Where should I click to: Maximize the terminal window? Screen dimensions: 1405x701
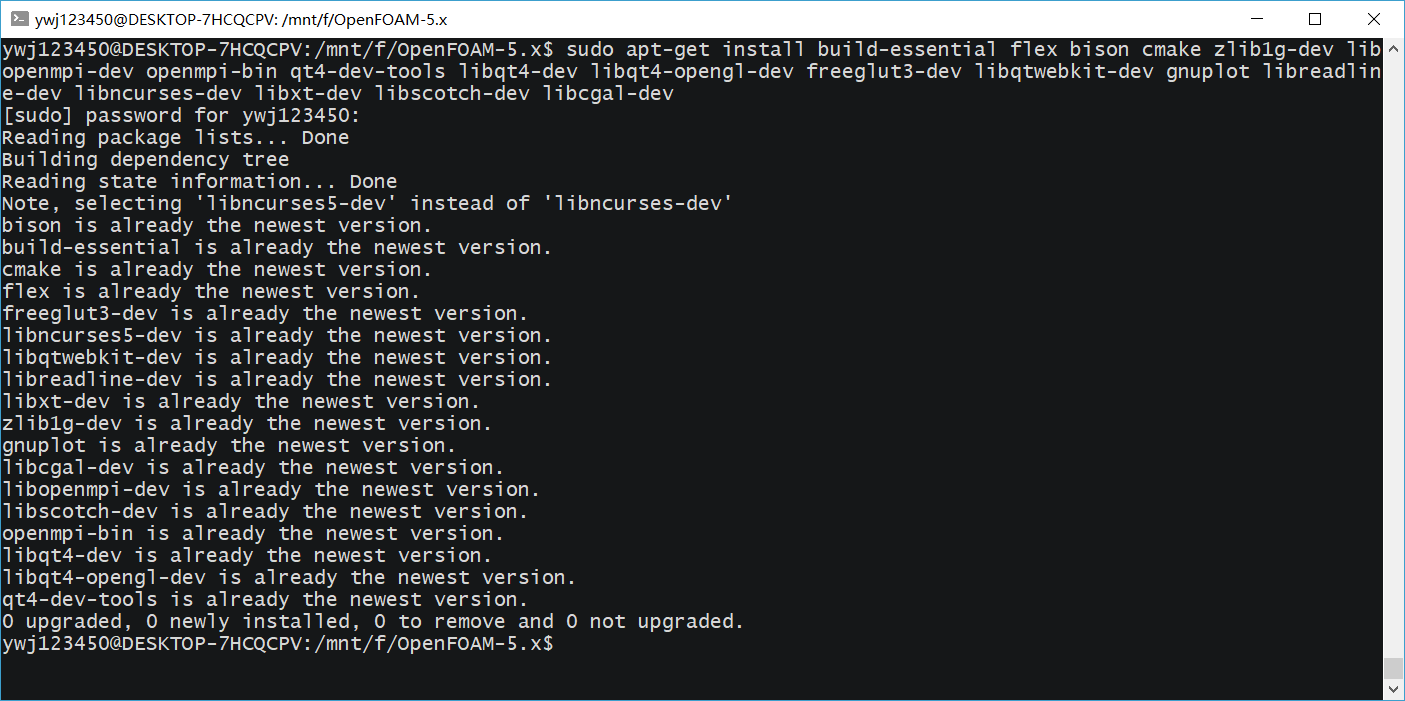coord(1315,19)
